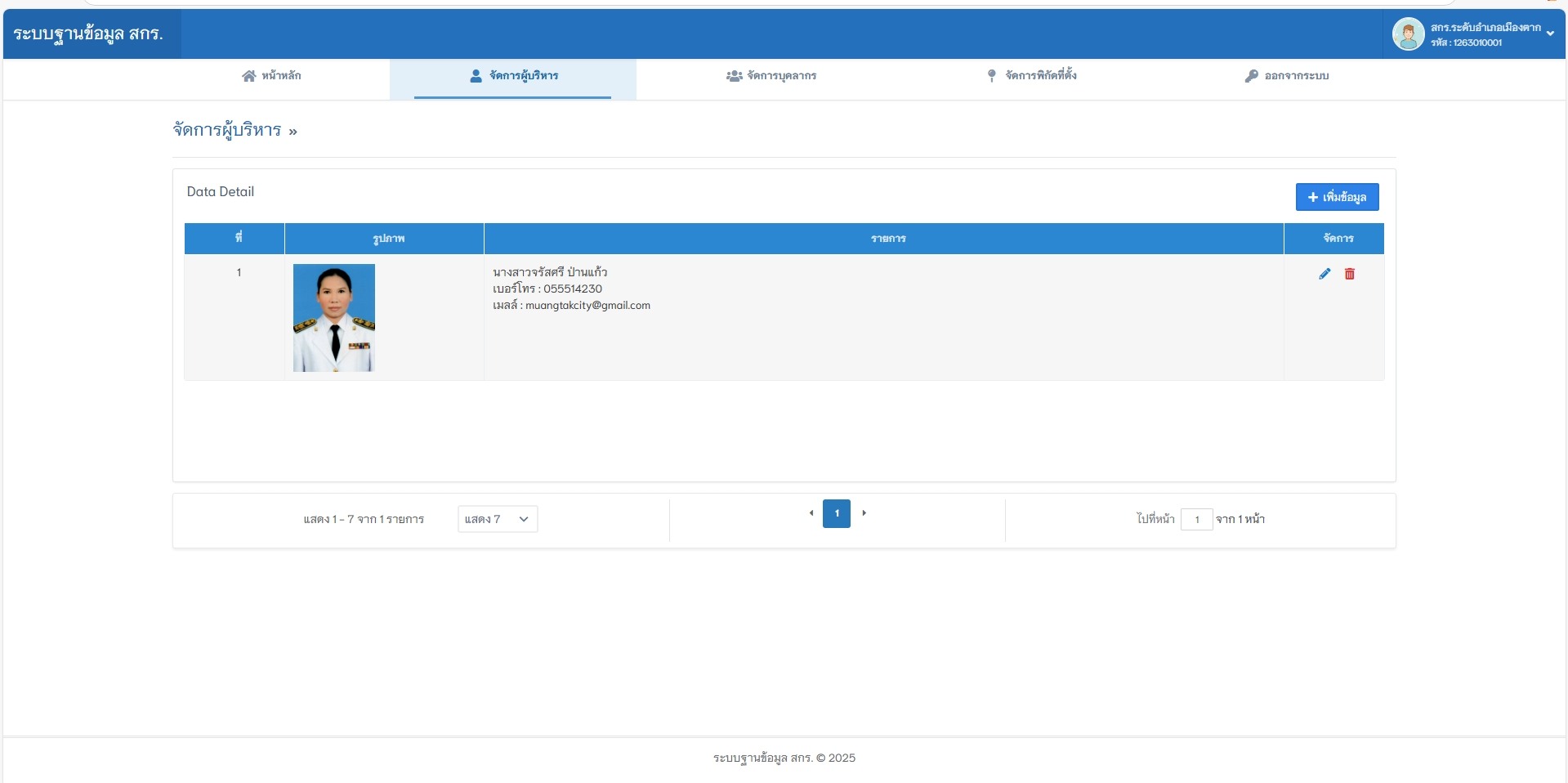Click the user avatar in header
This screenshot has height=783, width=1568.
1408,34
